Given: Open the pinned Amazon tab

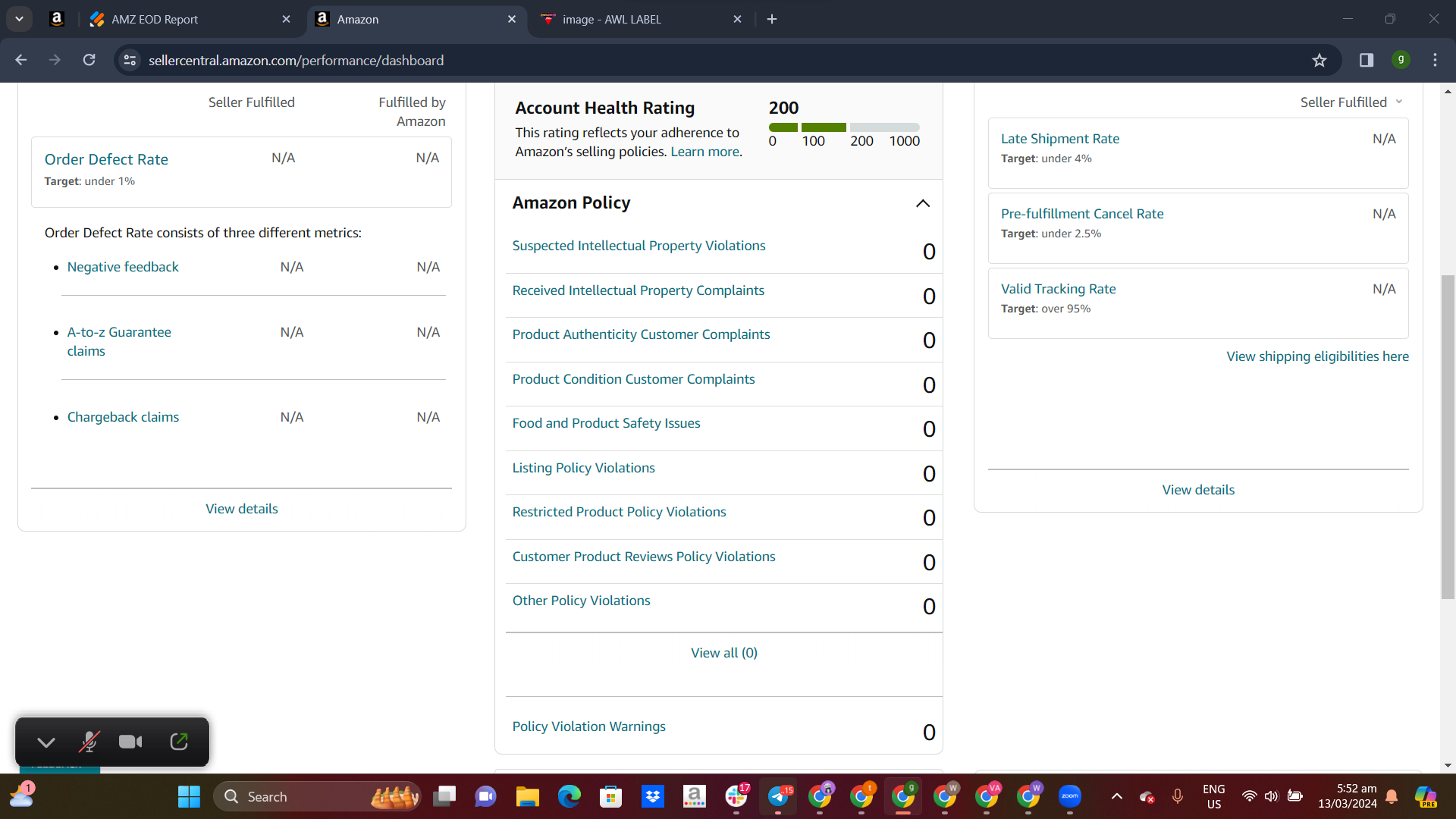Looking at the screenshot, I should [x=57, y=19].
